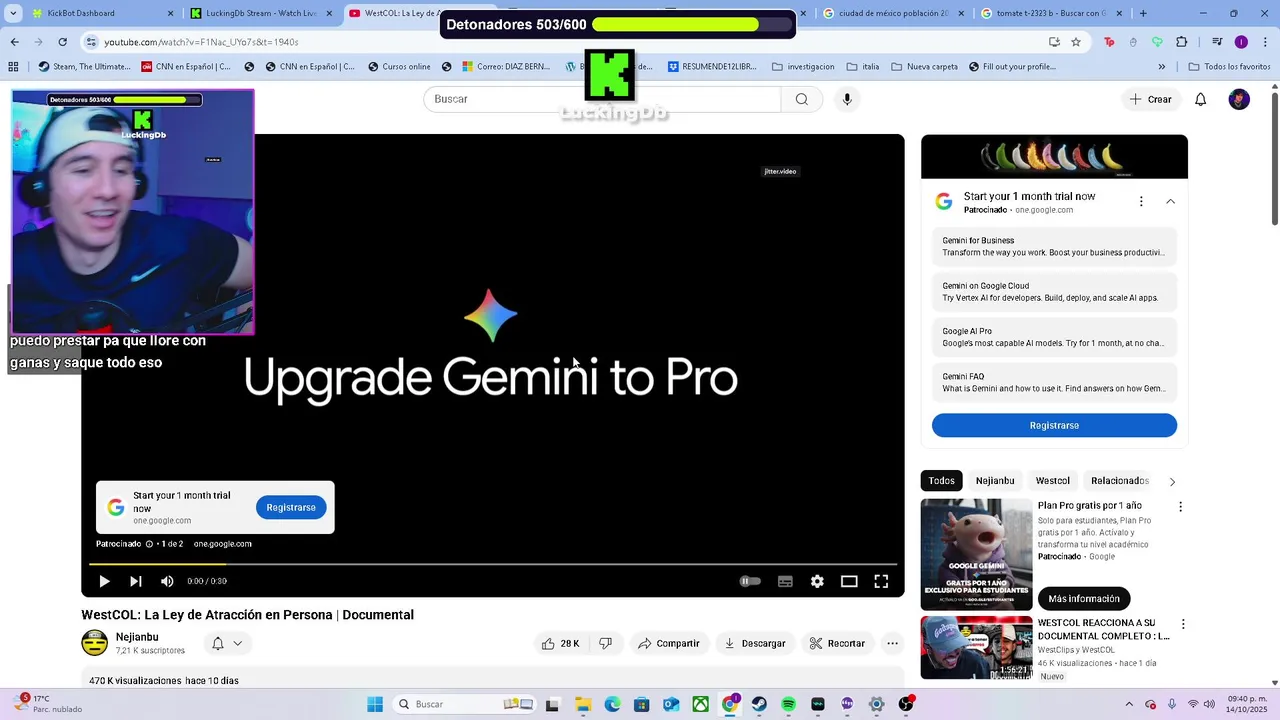Open Spotify from the taskbar
This screenshot has width=1280, height=720.
coord(788,704)
